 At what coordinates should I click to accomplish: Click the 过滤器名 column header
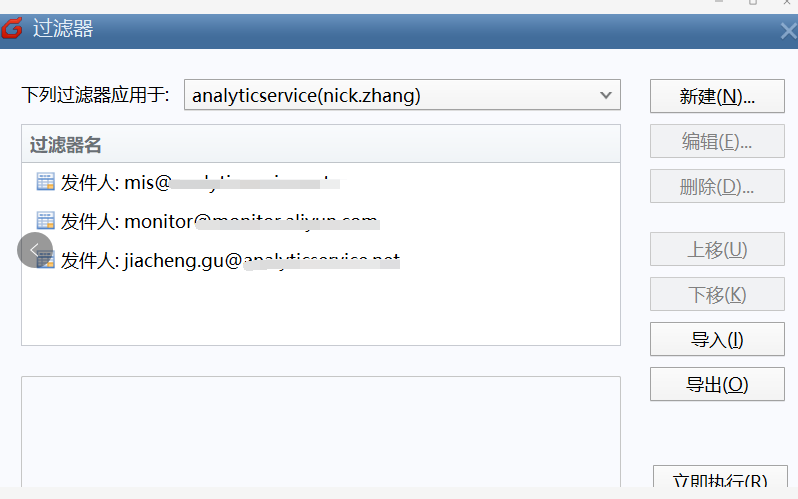coord(320,145)
